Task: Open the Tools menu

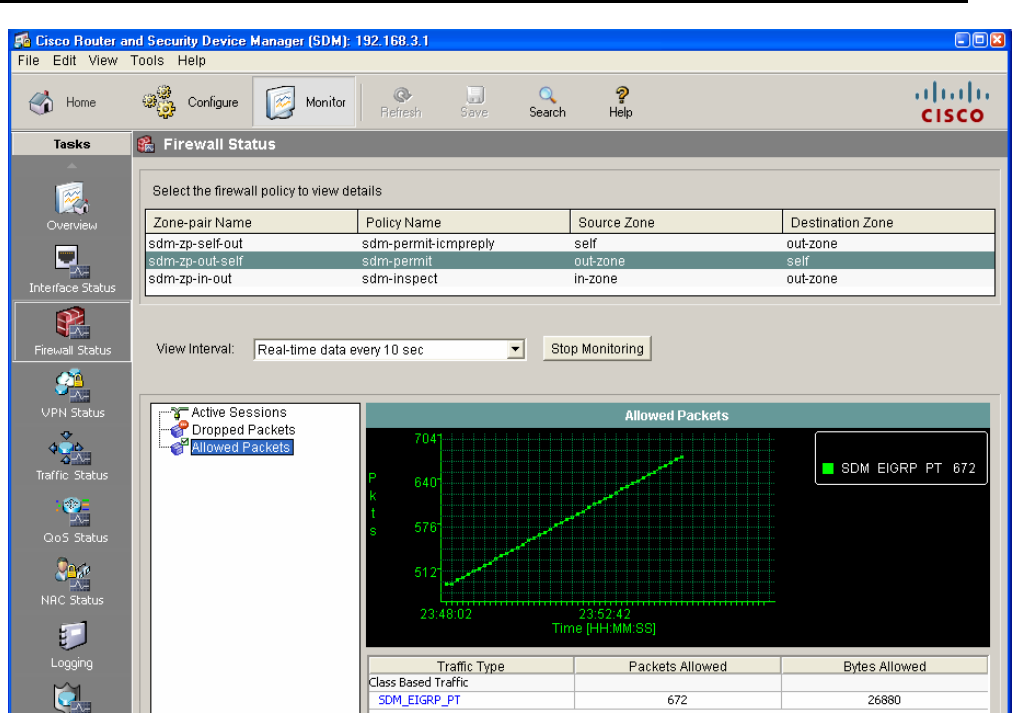Action: tap(147, 61)
